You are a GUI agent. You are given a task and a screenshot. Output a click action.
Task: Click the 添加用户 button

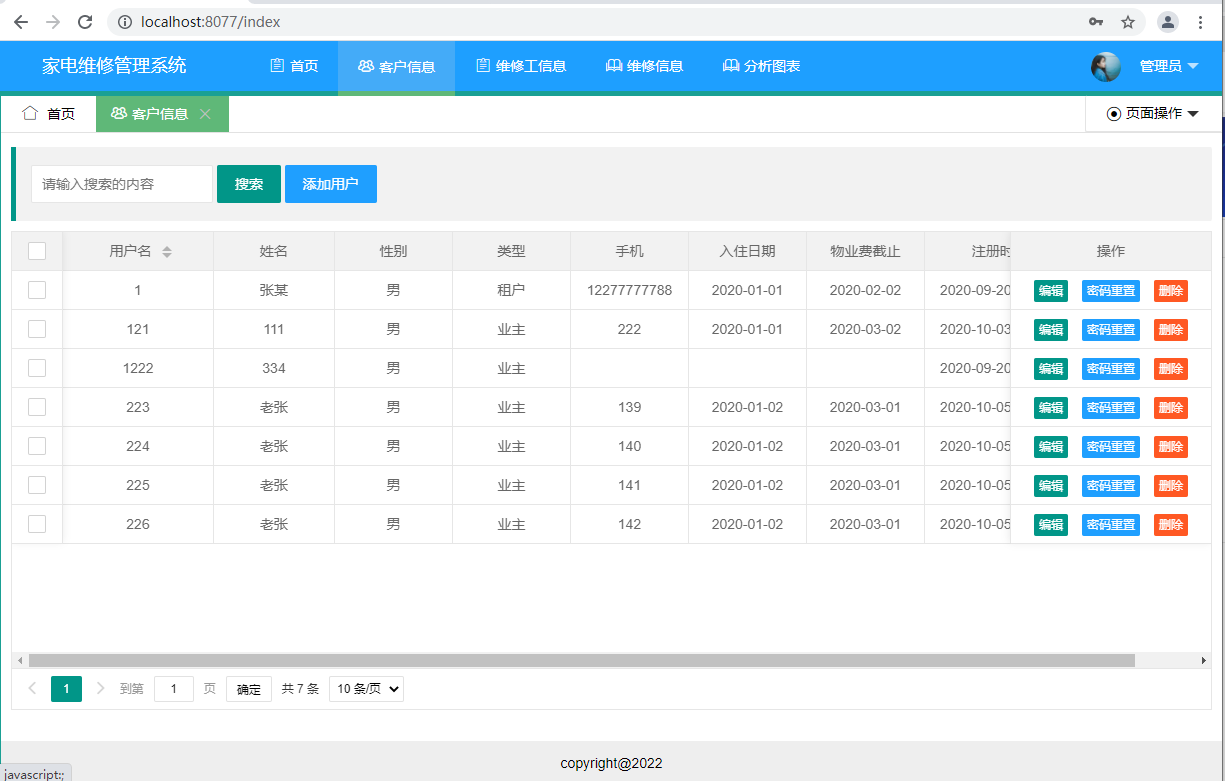(331, 184)
